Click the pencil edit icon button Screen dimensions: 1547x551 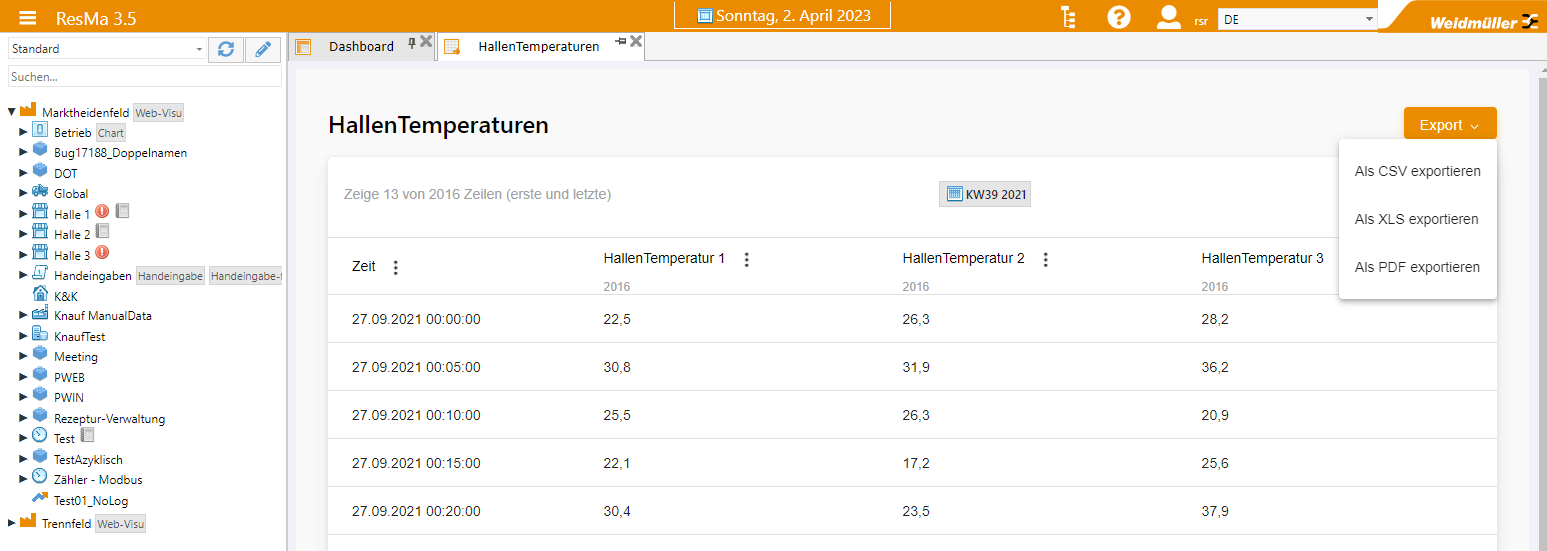pyautogui.click(x=263, y=49)
